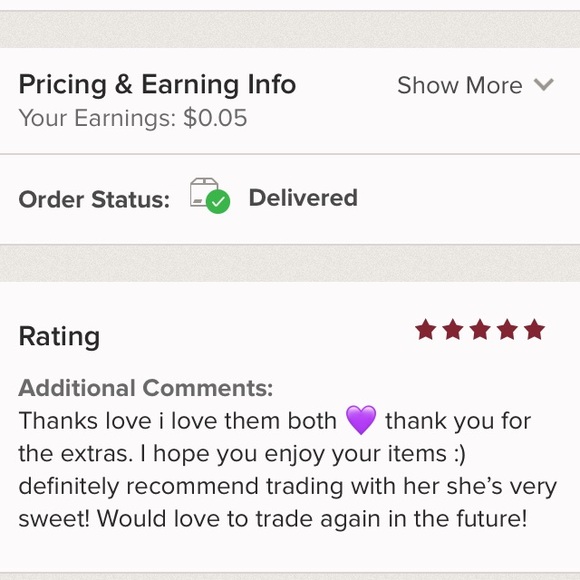Image resolution: width=580 pixels, height=580 pixels.
Task: Click the Additional Comments label
Action: 146,388
